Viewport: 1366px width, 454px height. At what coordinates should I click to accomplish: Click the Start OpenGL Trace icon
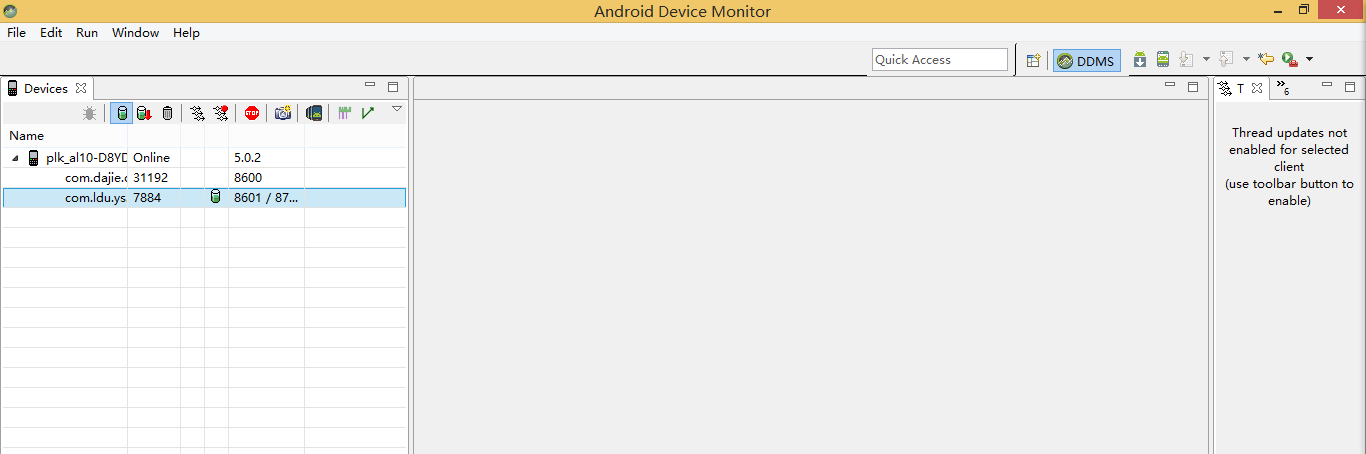click(x=368, y=113)
